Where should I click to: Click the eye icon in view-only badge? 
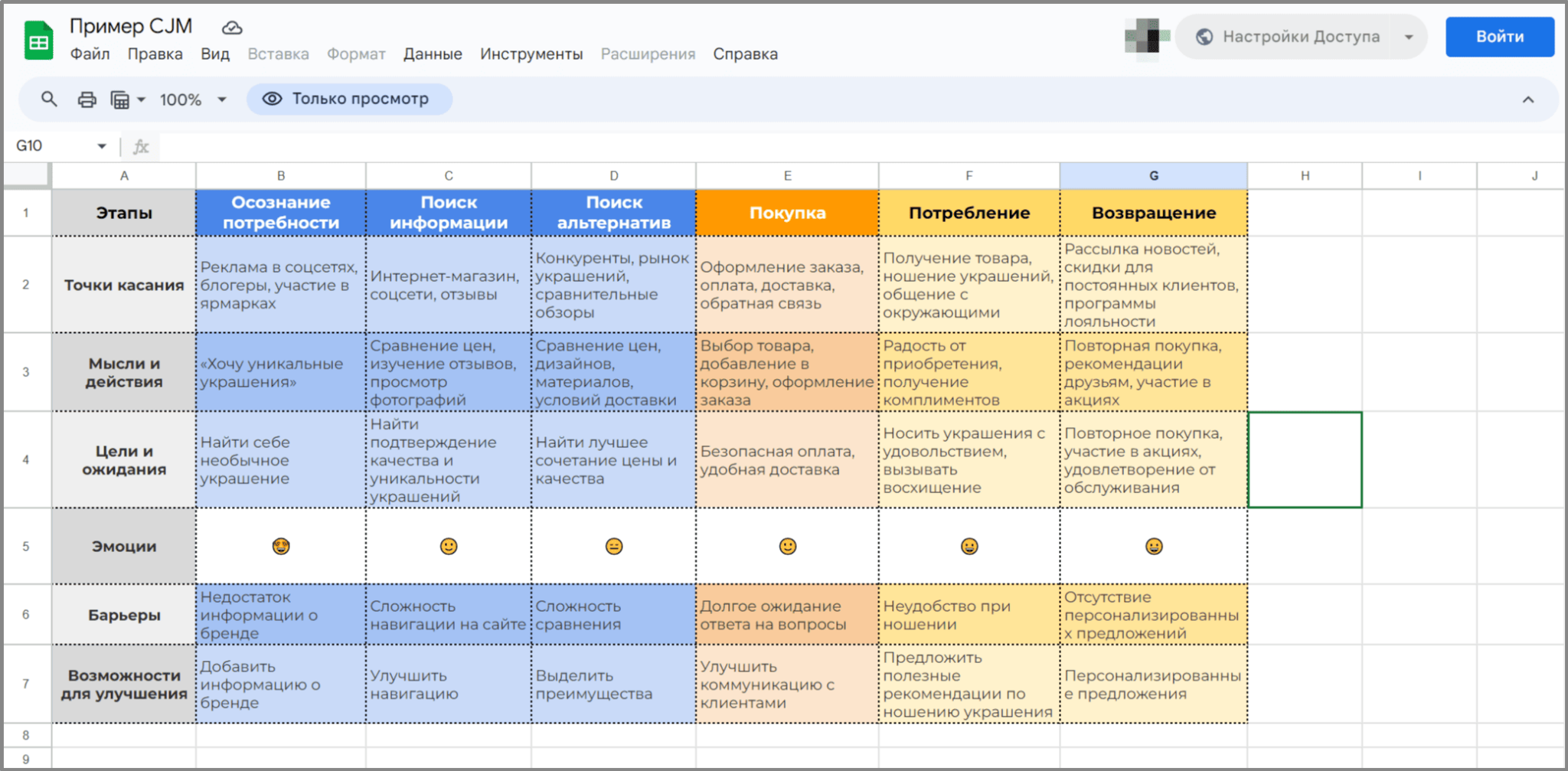[272, 98]
